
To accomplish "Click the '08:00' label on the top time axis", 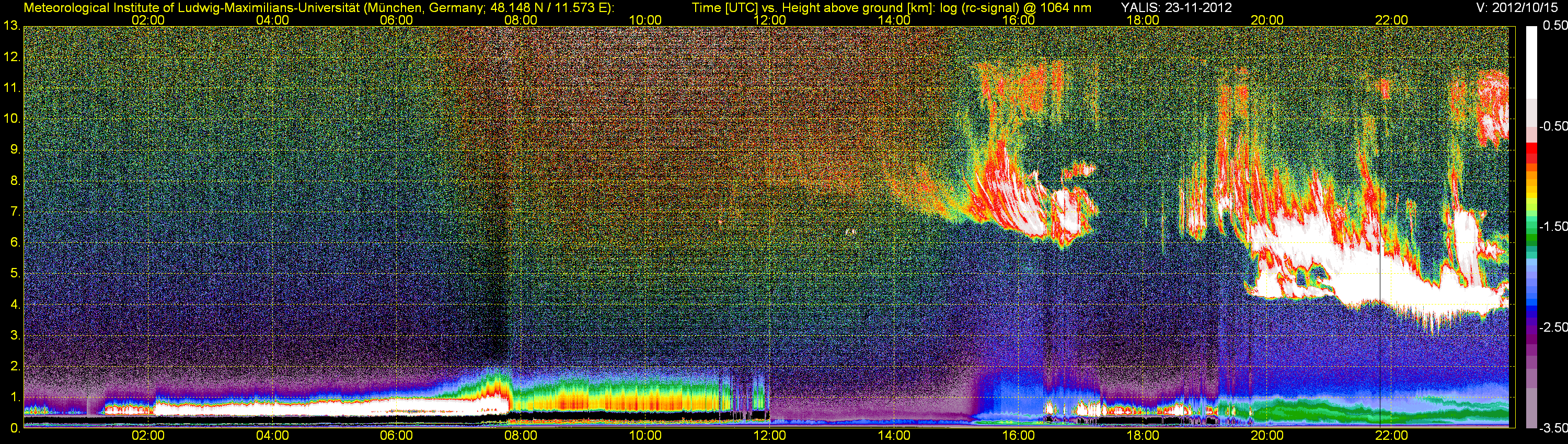I will tap(521, 20).
